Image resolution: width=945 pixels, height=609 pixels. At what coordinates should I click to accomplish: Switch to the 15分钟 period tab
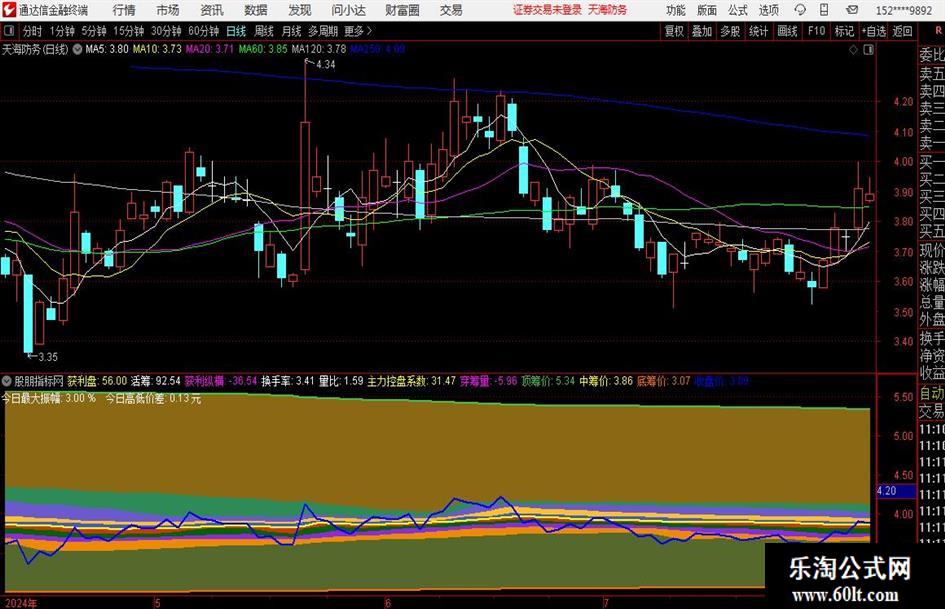[x=128, y=31]
